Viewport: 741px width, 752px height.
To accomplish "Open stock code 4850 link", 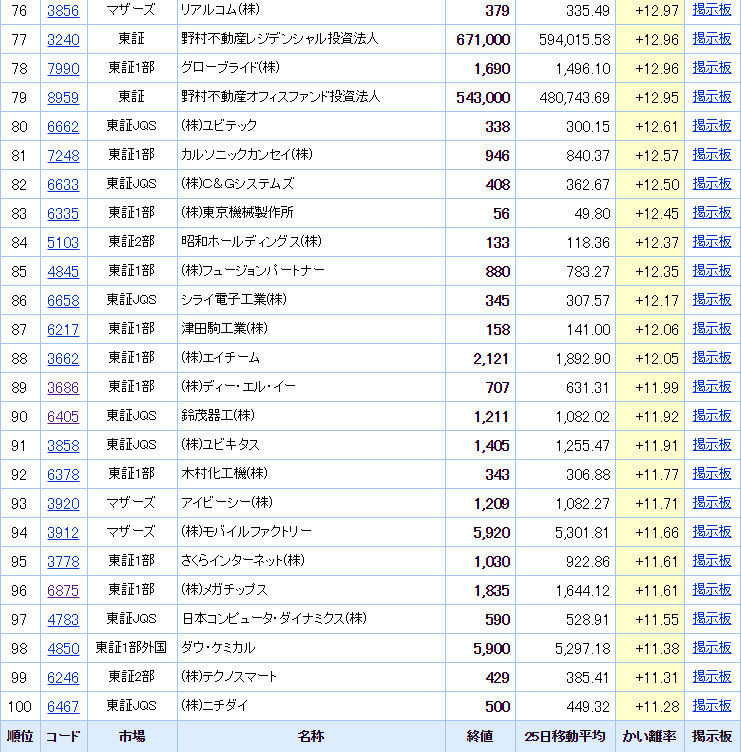I will coord(63,648).
